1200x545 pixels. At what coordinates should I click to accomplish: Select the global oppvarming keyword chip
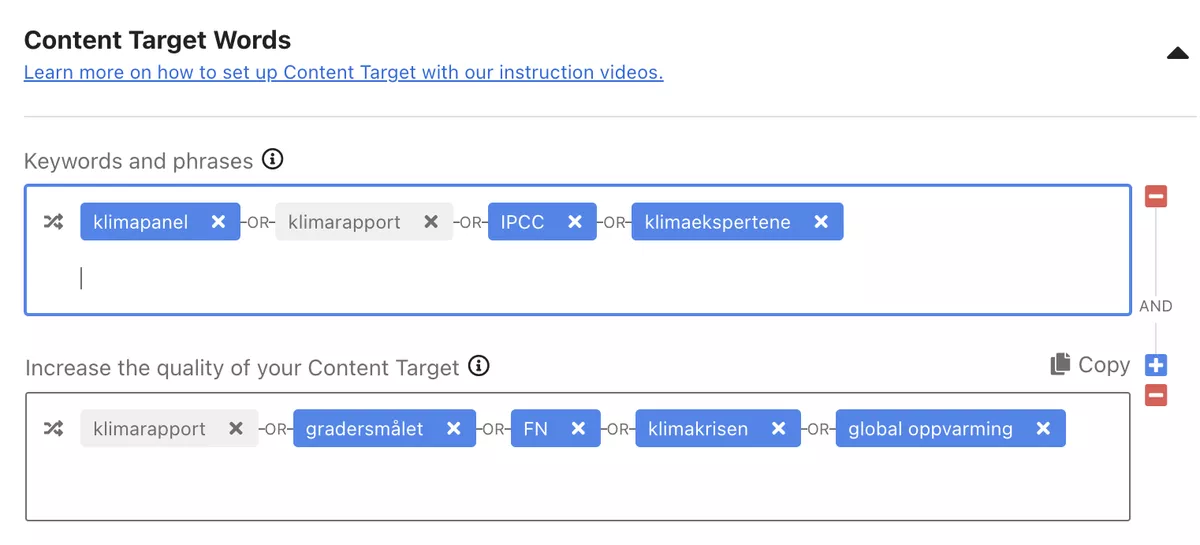click(930, 429)
